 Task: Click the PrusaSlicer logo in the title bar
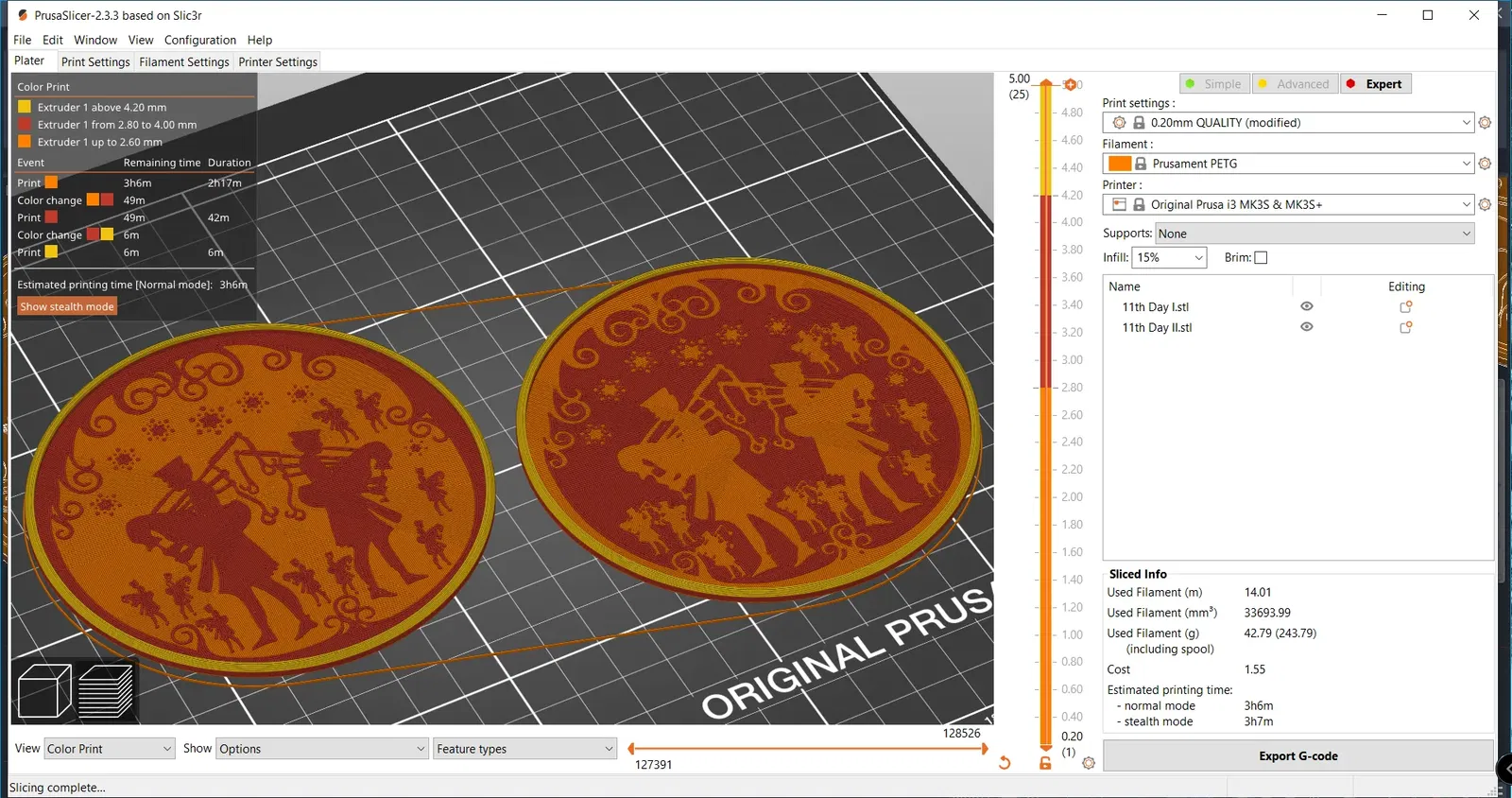23,15
